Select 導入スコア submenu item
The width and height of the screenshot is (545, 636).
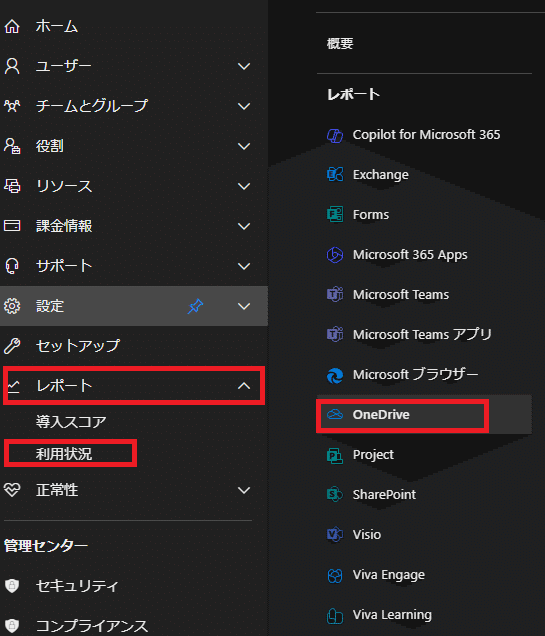[71, 422]
